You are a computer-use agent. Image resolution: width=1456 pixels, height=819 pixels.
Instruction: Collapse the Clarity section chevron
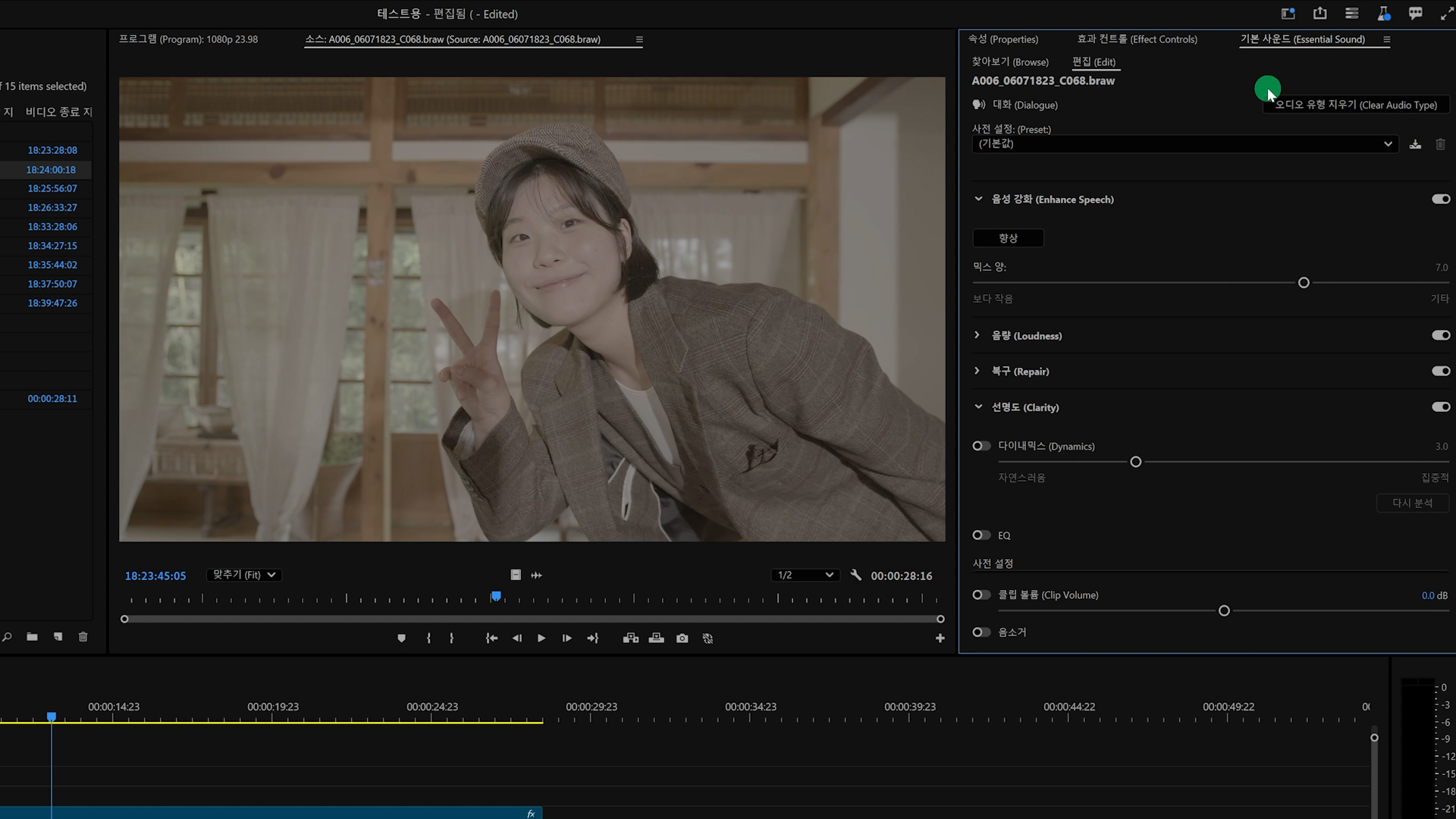tap(978, 407)
